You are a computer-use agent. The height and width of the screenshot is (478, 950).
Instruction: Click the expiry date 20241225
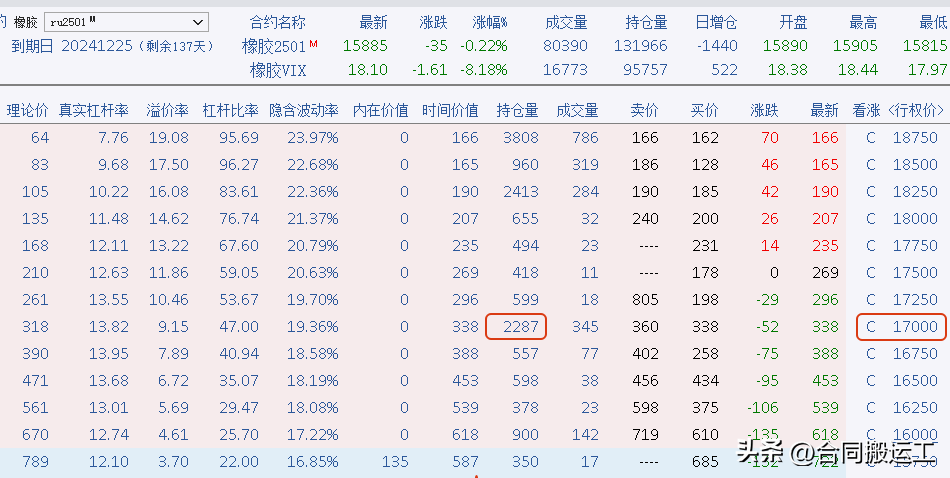(x=97, y=45)
